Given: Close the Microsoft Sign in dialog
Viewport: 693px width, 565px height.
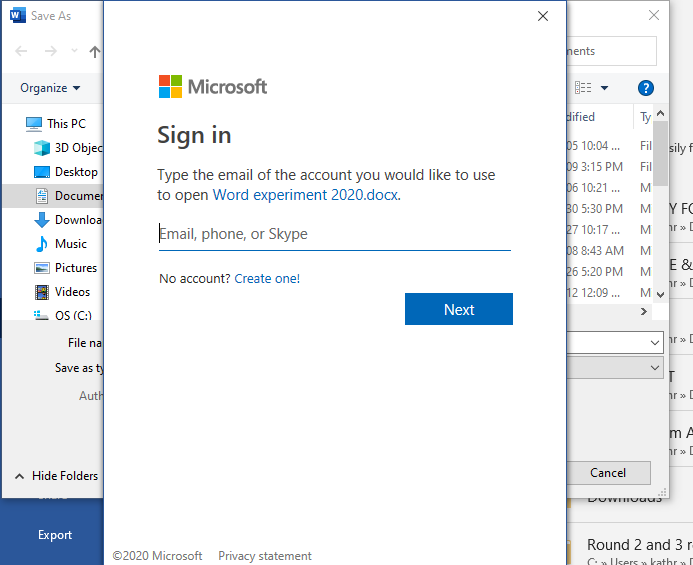Looking at the screenshot, I should coord(543,16).
